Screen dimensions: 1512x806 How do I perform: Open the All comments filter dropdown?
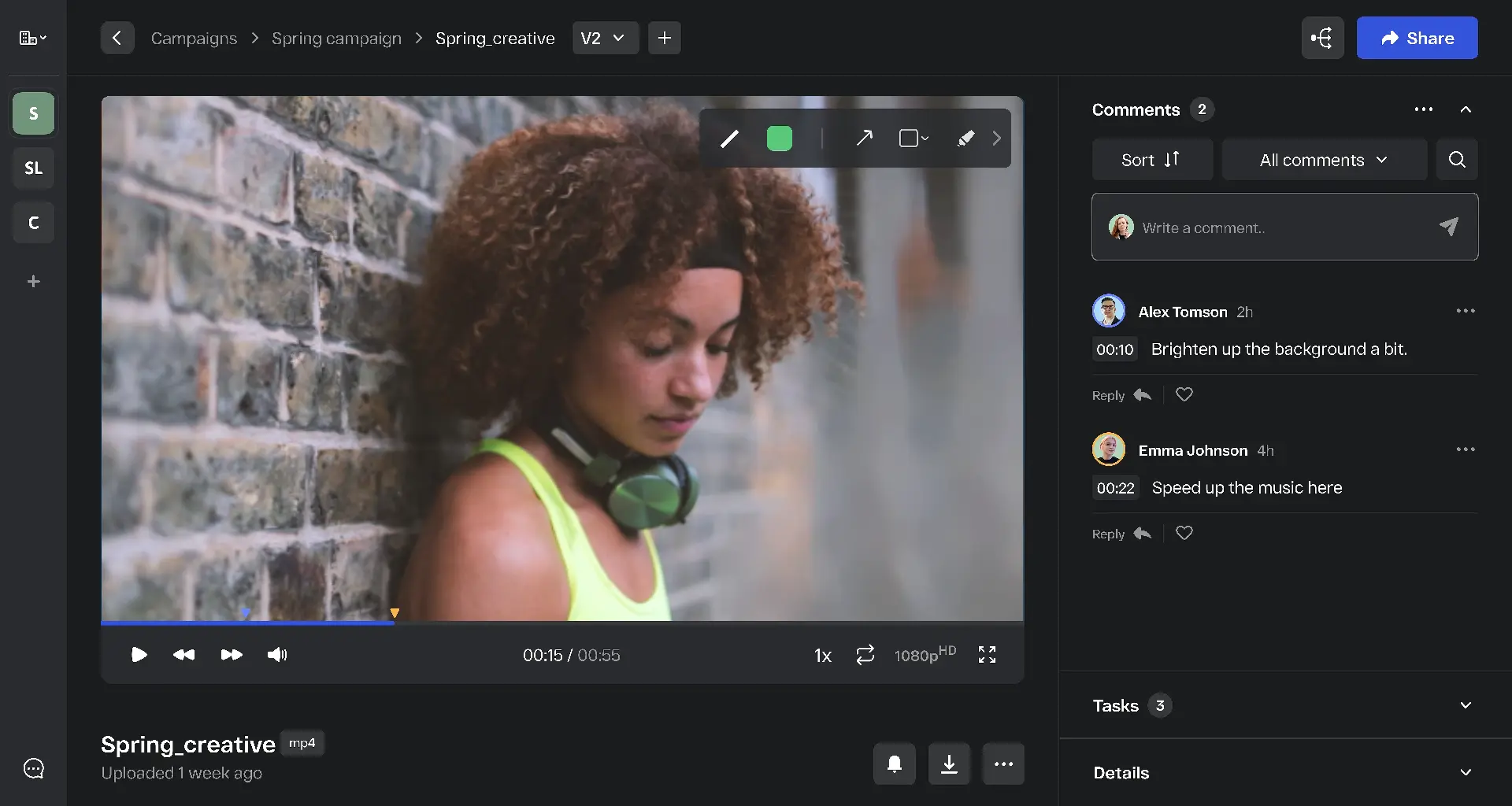(x=1324, y=160)
